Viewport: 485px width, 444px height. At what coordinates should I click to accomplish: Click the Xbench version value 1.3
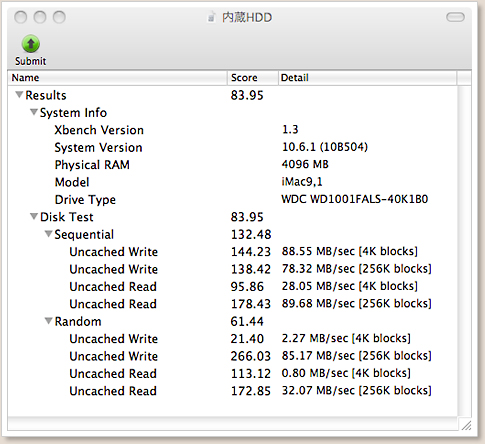point(290,129)
